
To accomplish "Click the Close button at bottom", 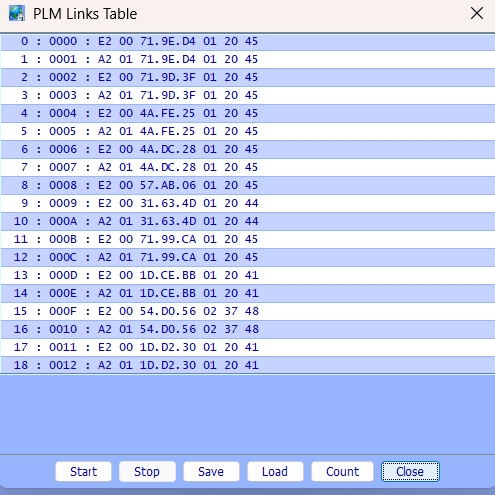I will (410, 471).
